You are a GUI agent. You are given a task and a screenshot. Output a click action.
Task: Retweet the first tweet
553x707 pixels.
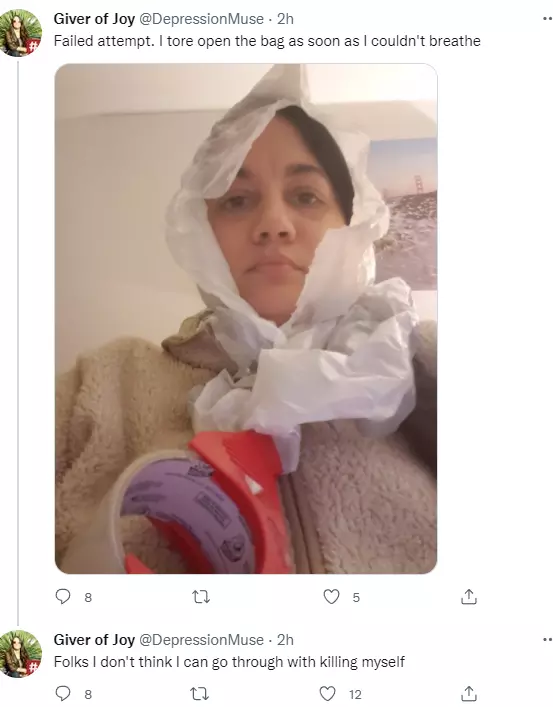pos(201,597)
